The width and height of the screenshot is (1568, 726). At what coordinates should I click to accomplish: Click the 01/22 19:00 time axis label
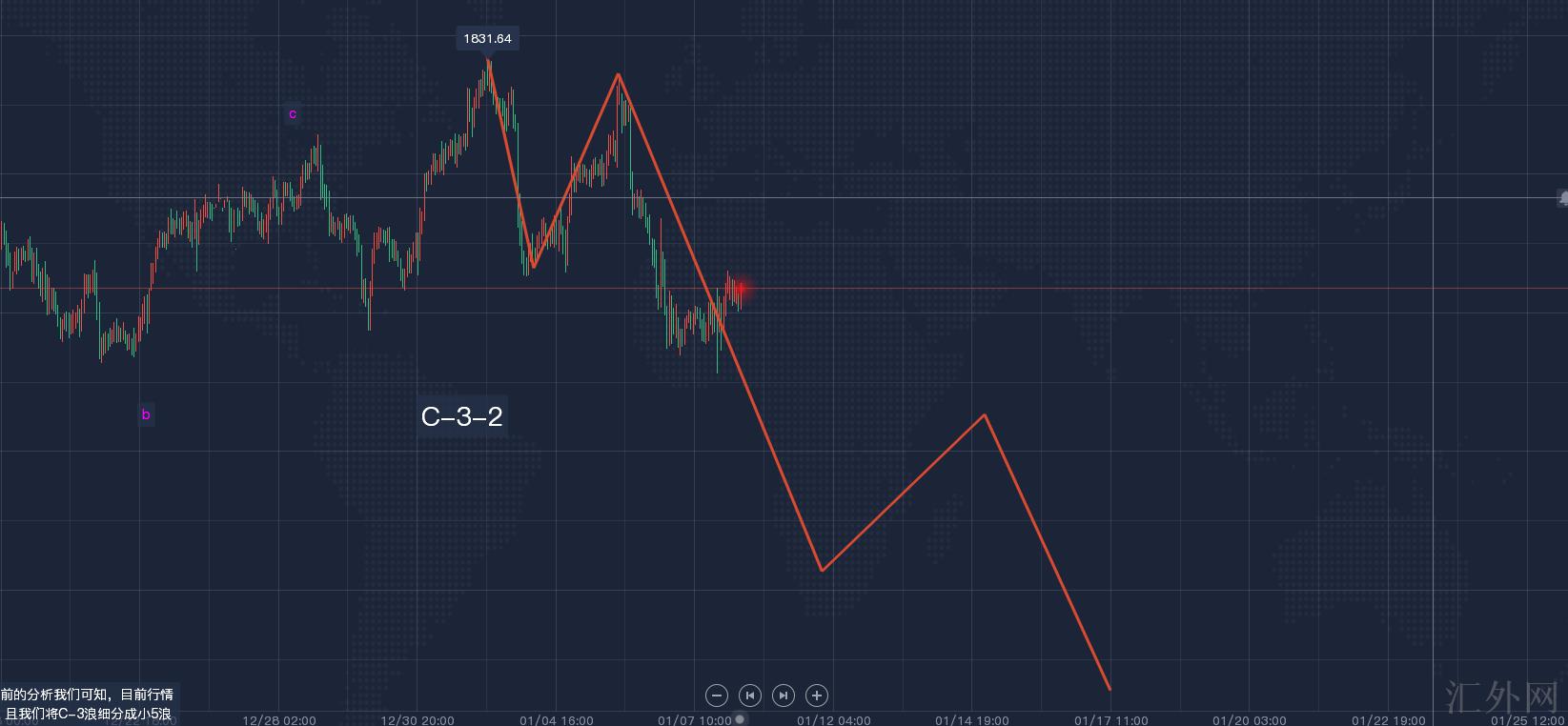[x=1388, y=720]
